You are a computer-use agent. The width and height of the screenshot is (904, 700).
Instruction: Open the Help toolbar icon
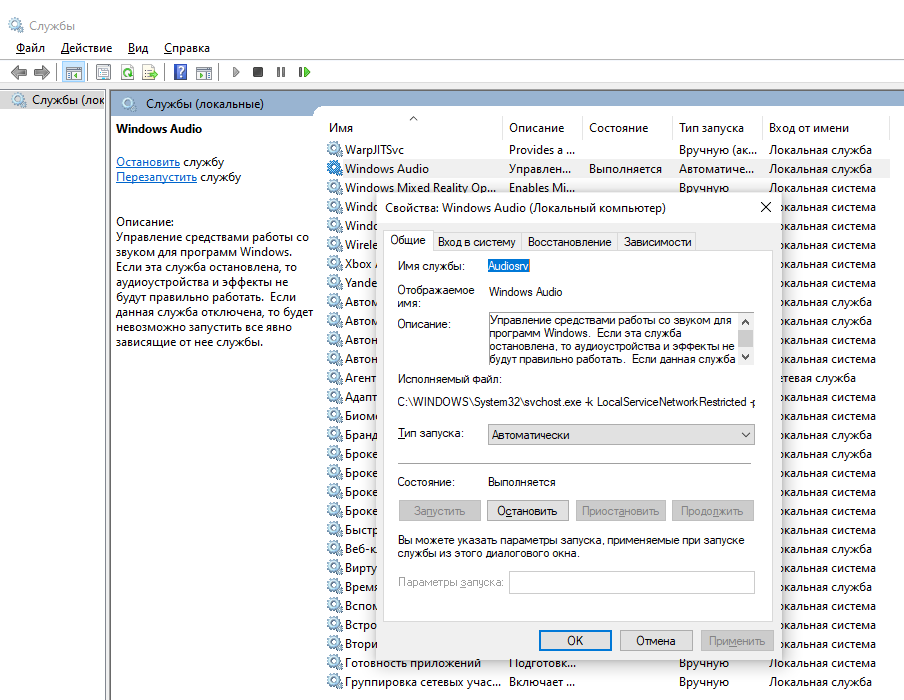(180, 72)
